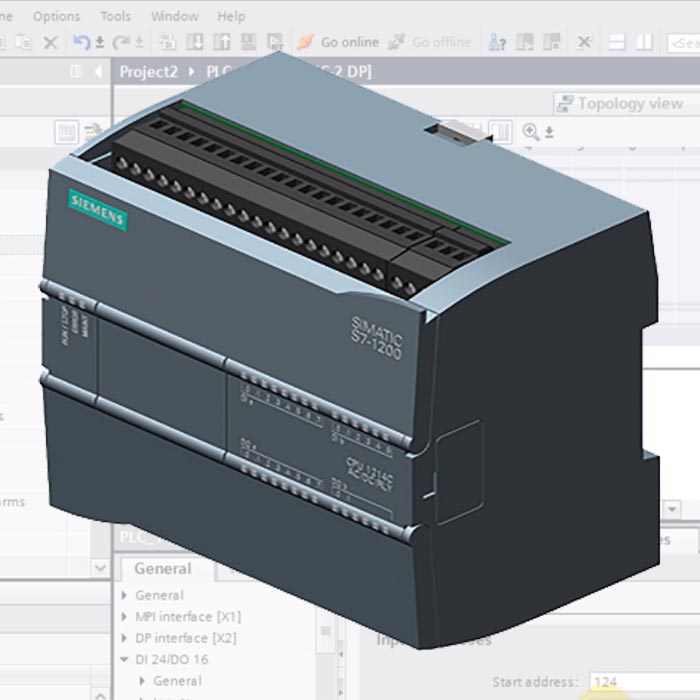Open the redo history dropdown arrow
The width and height of the screenshot is (700, 700).
pyautogui.click(x=139, y=42)
